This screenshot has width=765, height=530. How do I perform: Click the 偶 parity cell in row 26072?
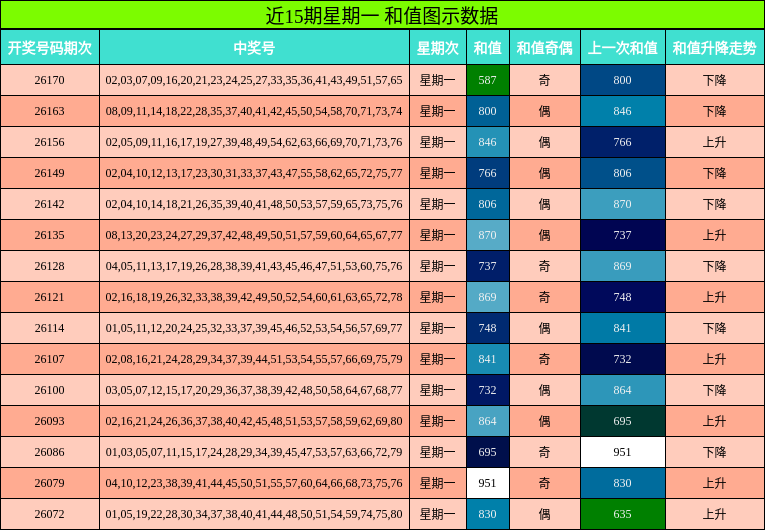[544, 514]
